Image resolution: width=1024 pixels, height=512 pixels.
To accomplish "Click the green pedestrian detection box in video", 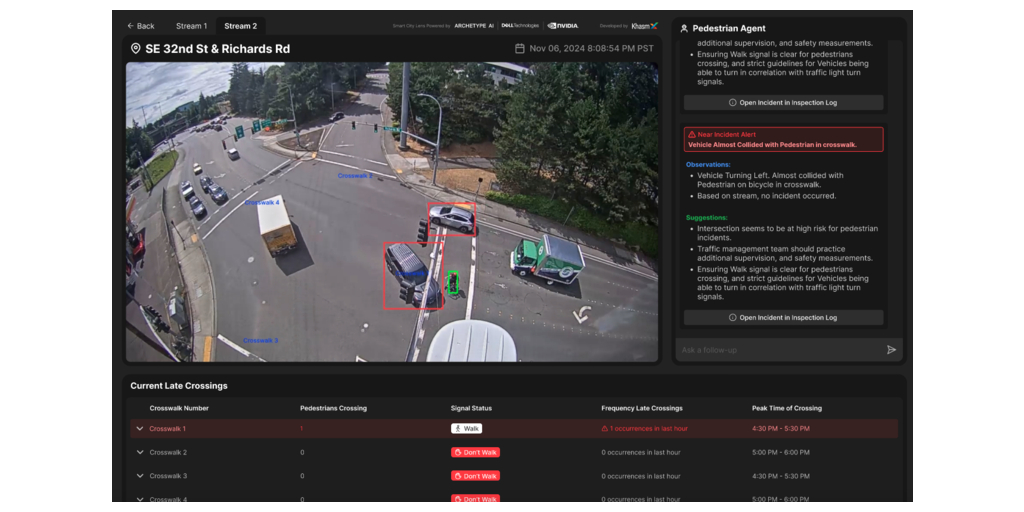I will pyautogui.click(x=453, y=284).
